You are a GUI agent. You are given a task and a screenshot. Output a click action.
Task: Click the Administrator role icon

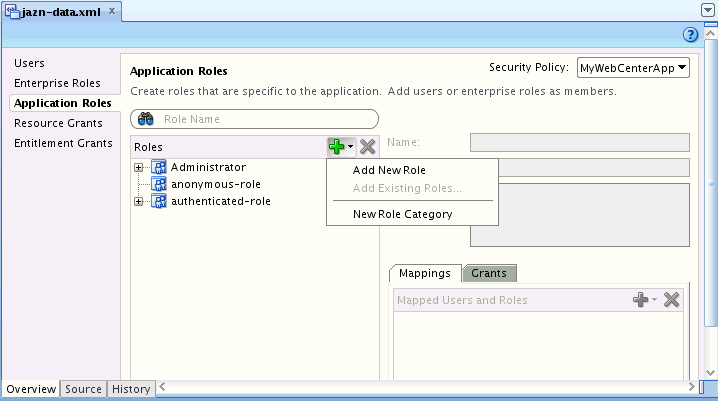point(159,167)
